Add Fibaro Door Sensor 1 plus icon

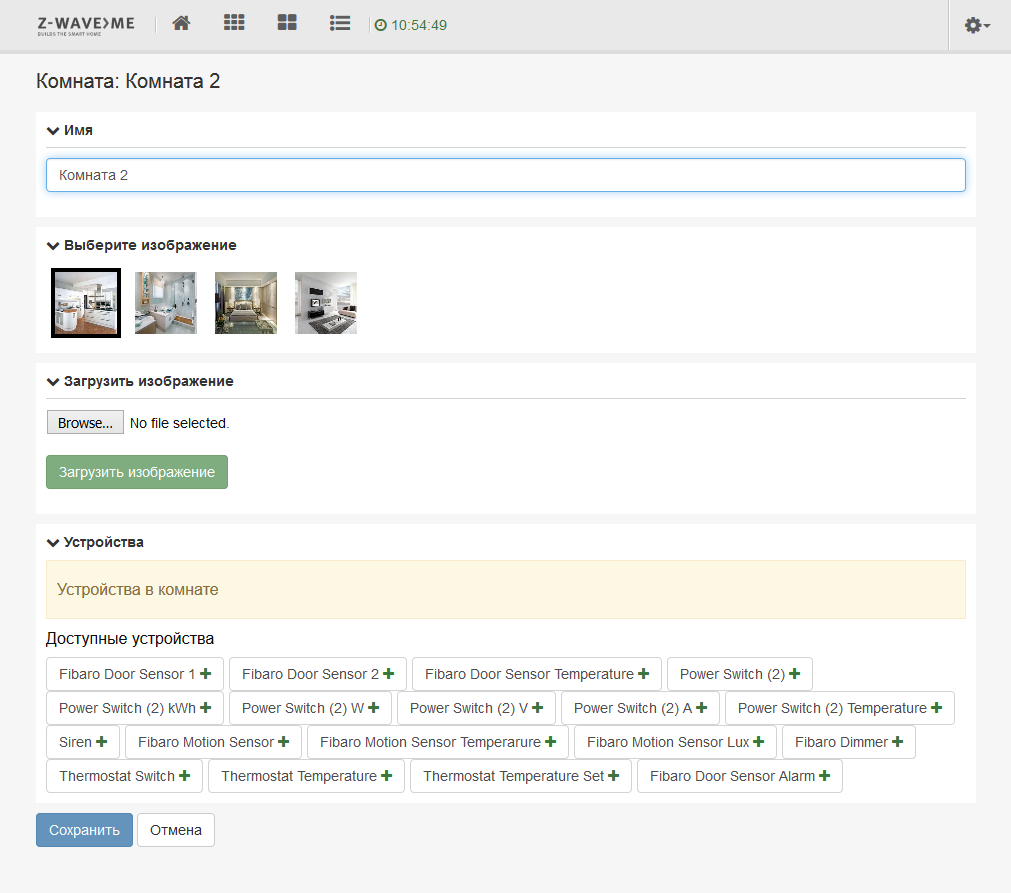pyautogui.click(x=206, y=674)
